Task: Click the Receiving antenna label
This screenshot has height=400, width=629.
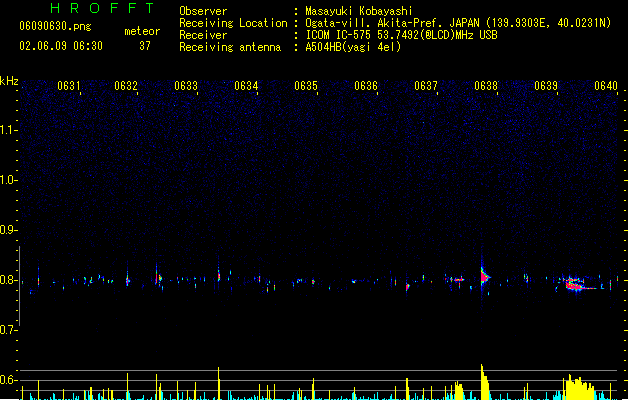Action: 230,47
